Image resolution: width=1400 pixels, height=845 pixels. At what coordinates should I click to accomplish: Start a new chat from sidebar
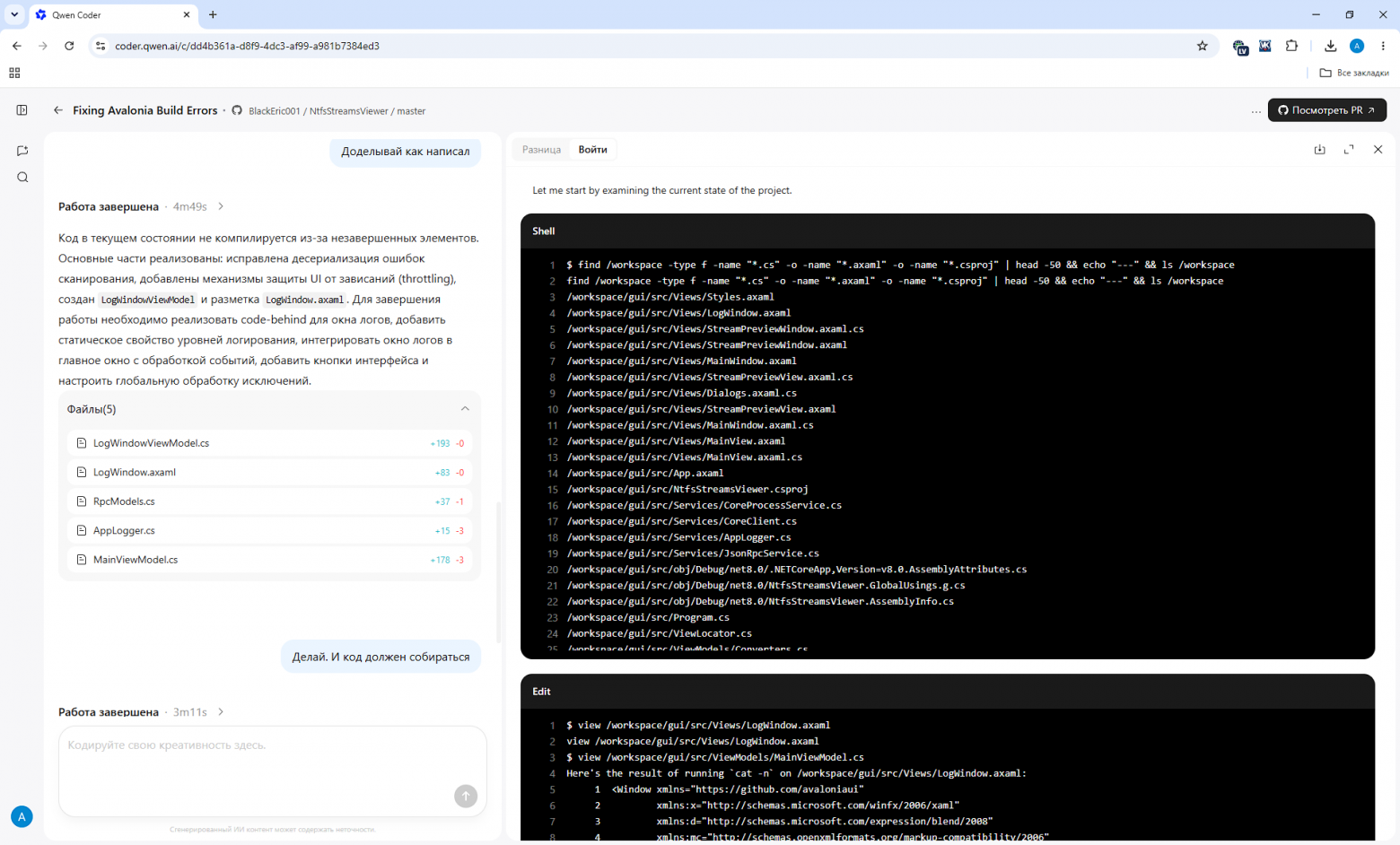[22, 151]
